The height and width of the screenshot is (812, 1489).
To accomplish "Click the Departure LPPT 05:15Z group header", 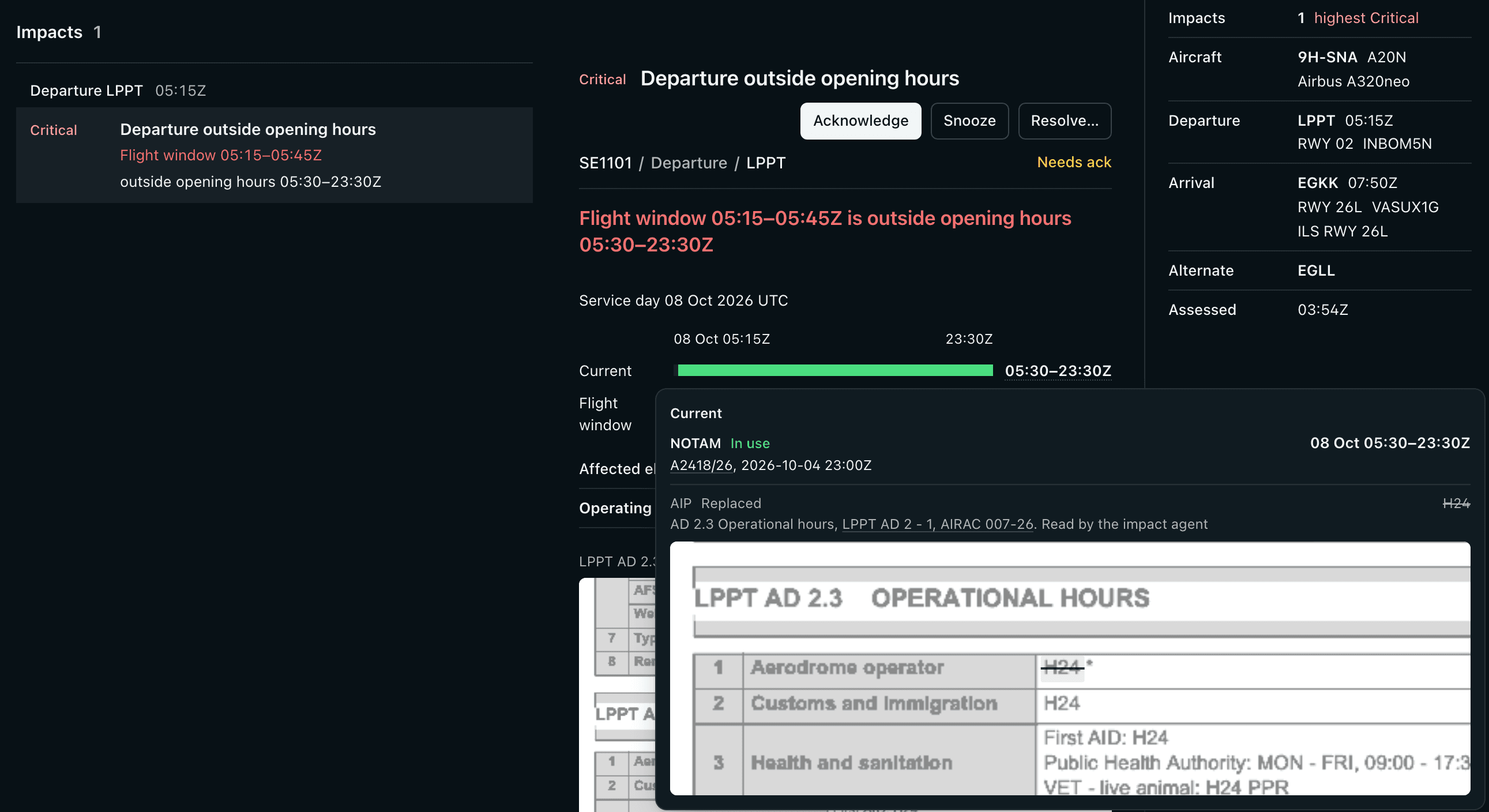I will click(x=118, y=91).
